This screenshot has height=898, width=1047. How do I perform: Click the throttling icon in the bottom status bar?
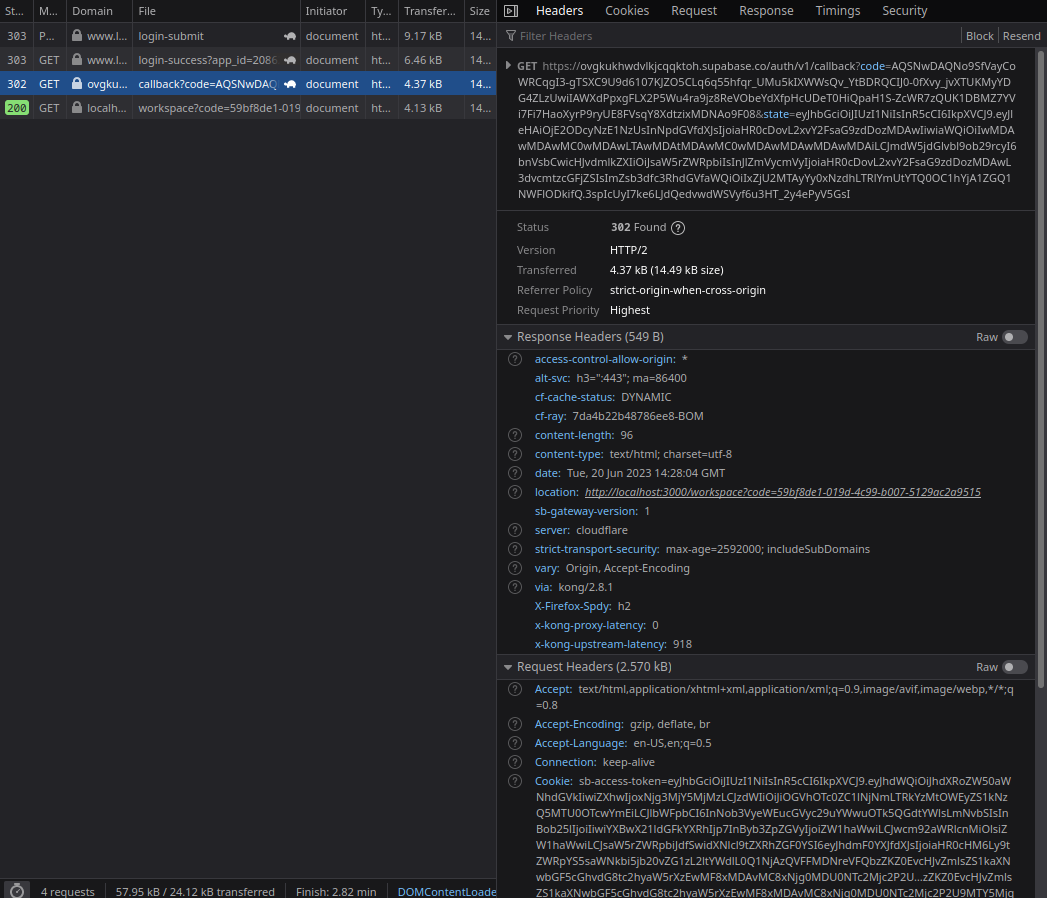16,889
